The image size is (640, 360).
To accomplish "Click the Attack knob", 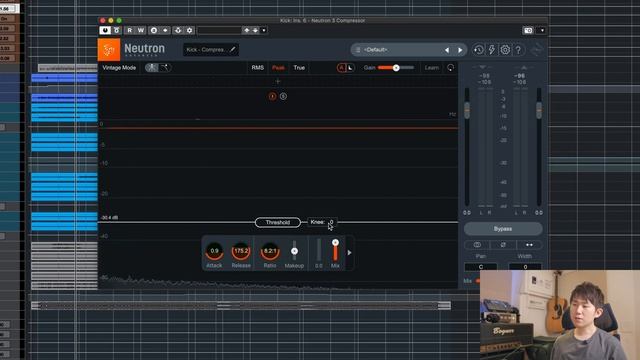I will tap(214, 251).
